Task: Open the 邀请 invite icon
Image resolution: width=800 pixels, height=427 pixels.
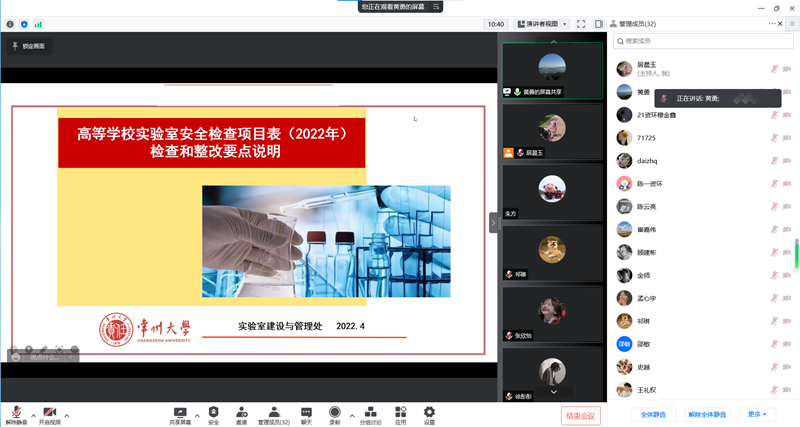Action: click(x=241, y=415)
